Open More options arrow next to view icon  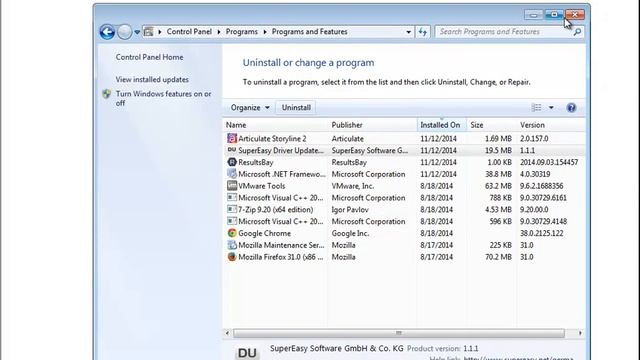point(551,108)
